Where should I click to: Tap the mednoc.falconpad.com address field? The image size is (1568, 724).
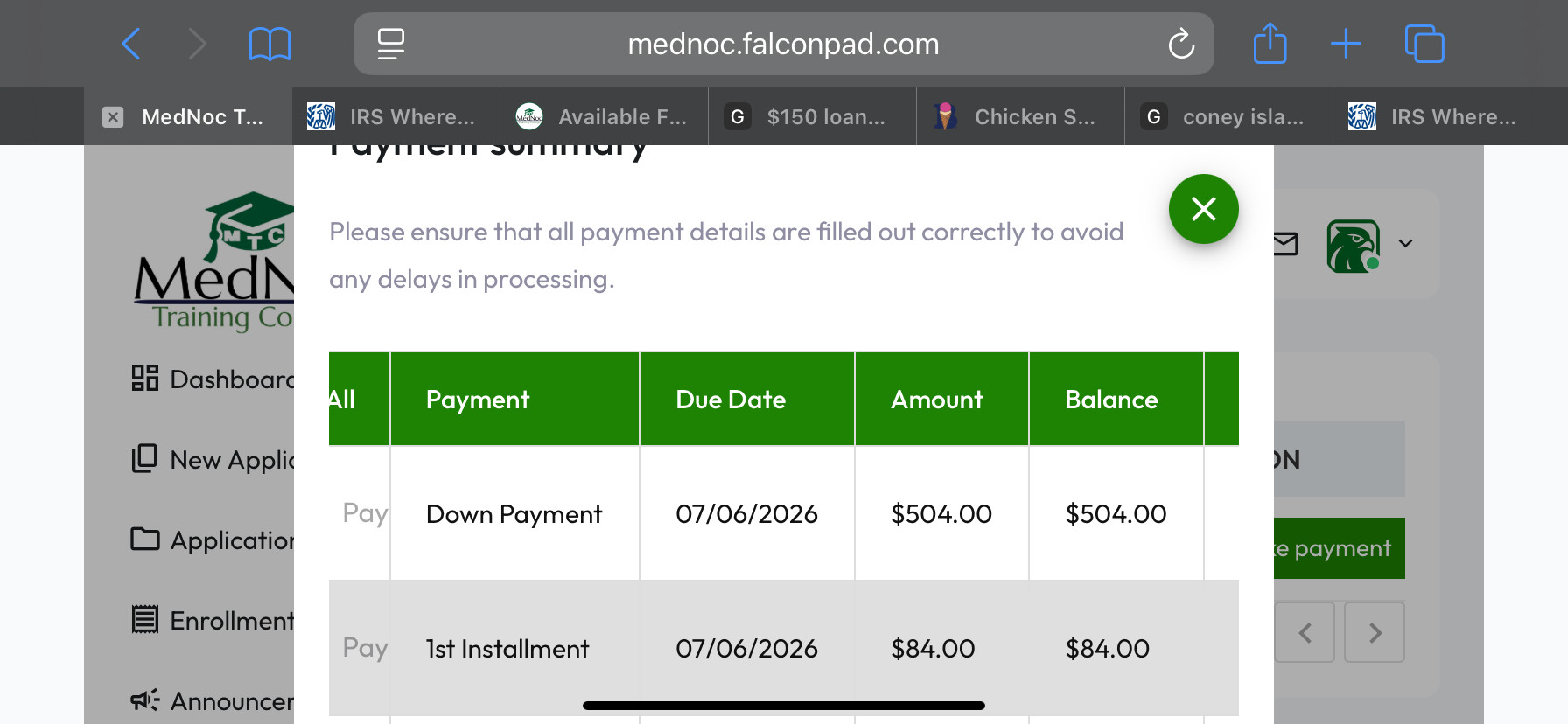783,44
